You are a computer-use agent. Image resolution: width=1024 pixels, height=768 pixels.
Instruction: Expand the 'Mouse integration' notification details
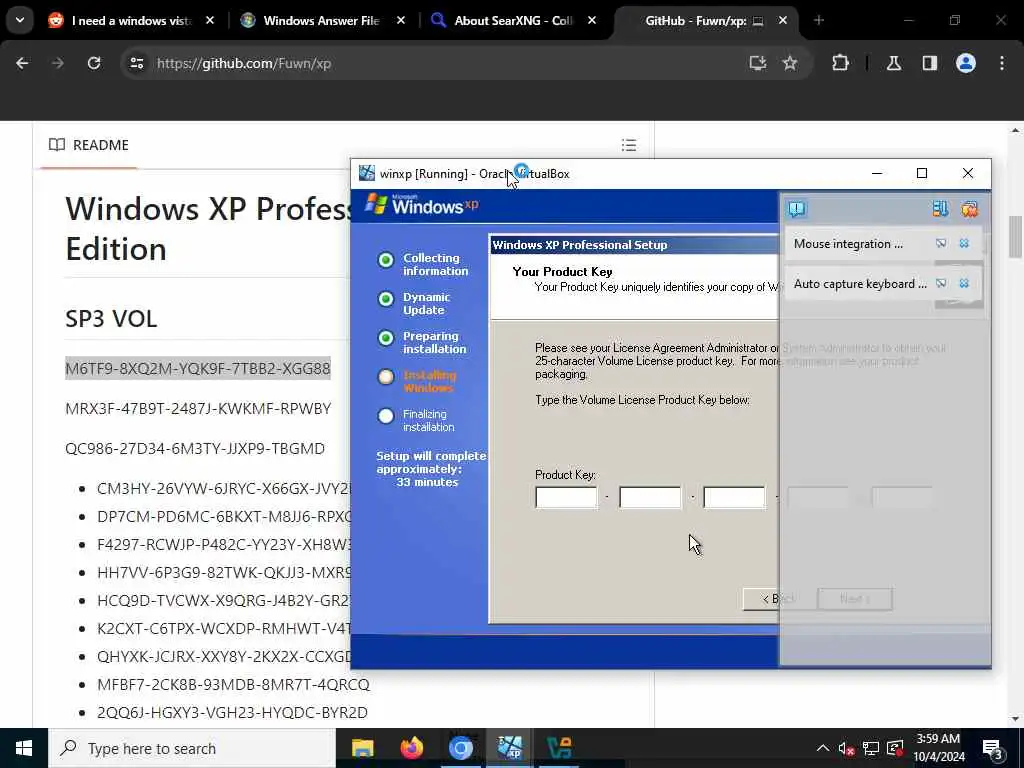941,244
